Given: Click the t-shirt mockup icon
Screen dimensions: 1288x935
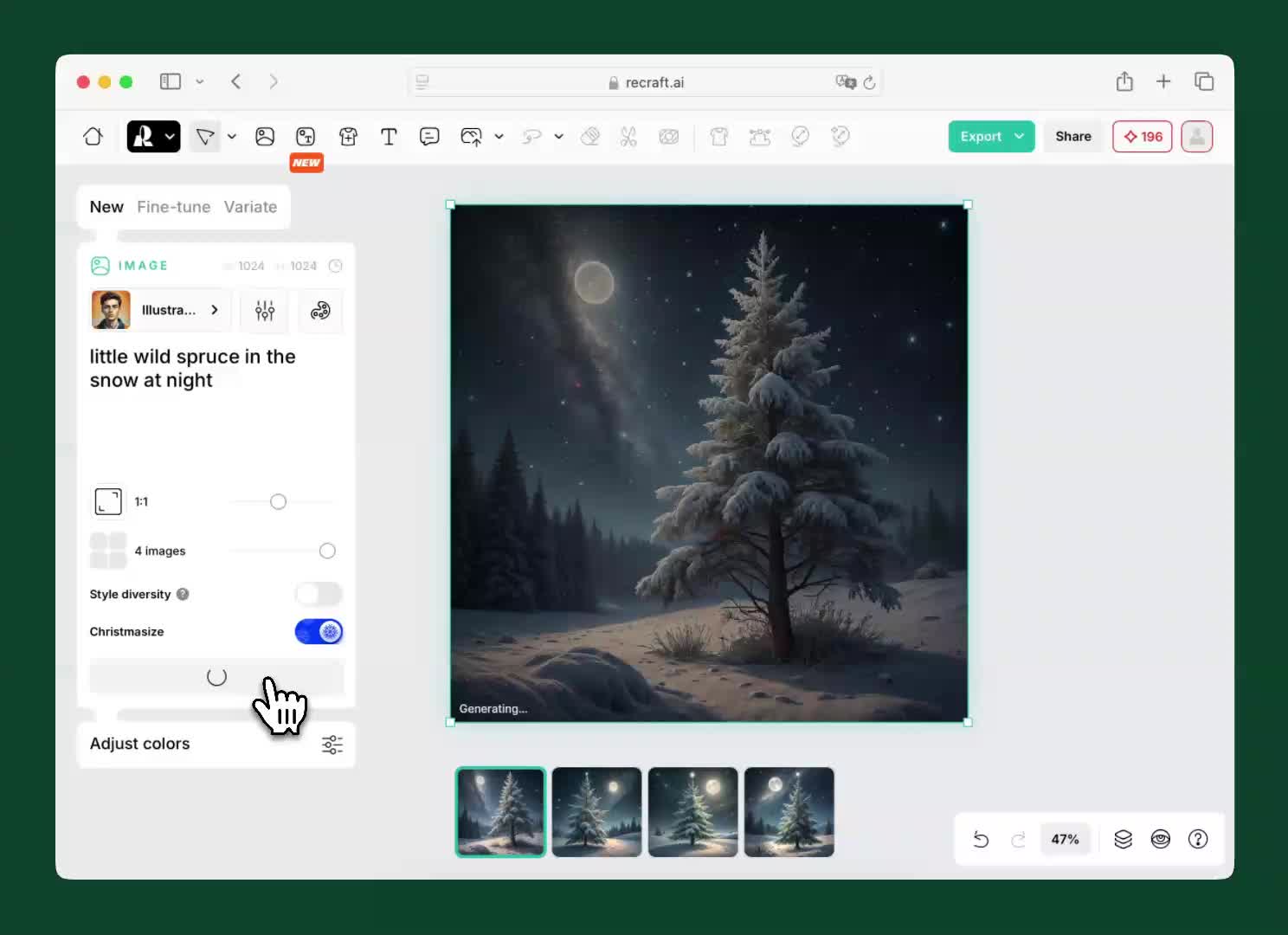Looking at the screenshot, I should (718, 137).
